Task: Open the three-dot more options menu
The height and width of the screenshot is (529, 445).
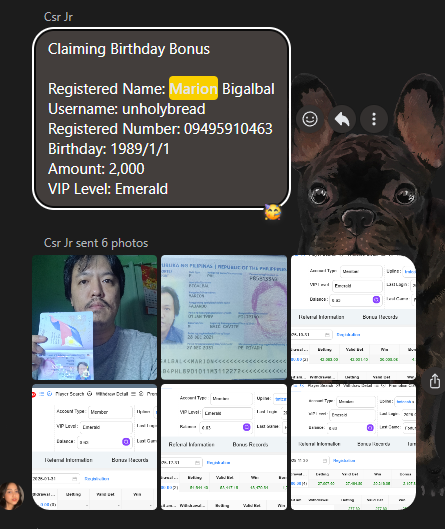Action: click(374, 119)
